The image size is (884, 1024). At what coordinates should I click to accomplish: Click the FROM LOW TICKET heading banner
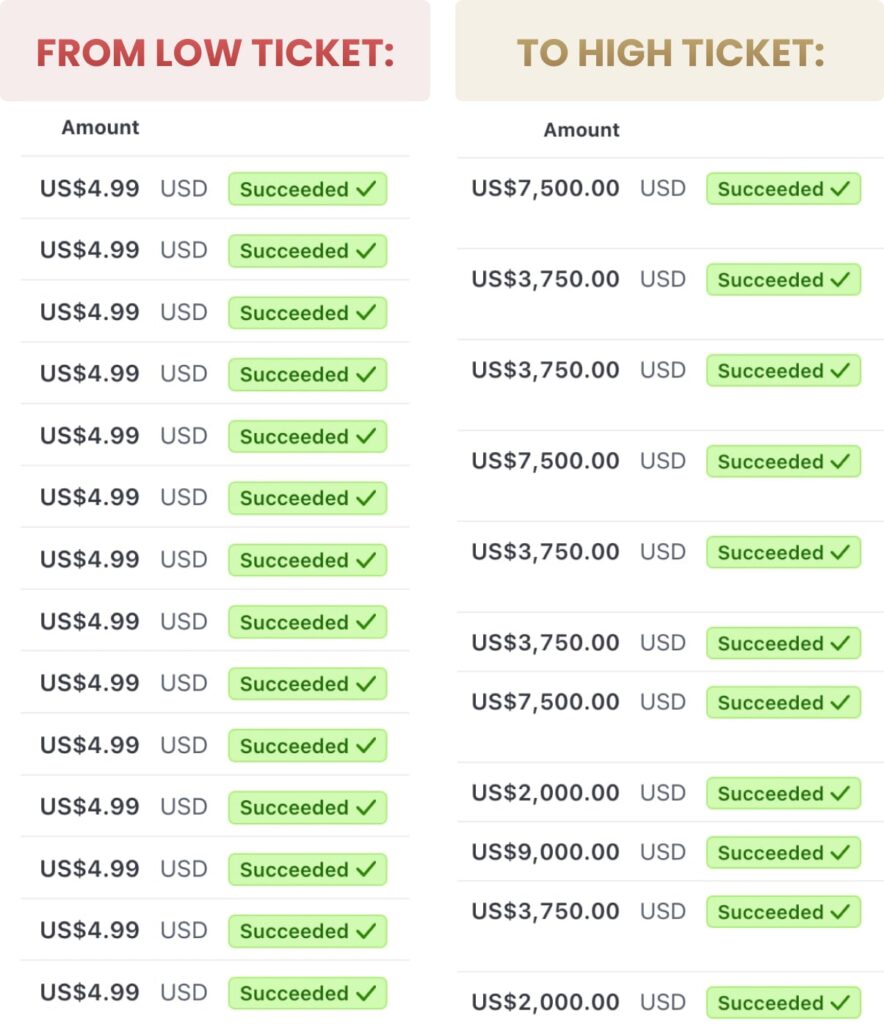[x=215, y=51]
